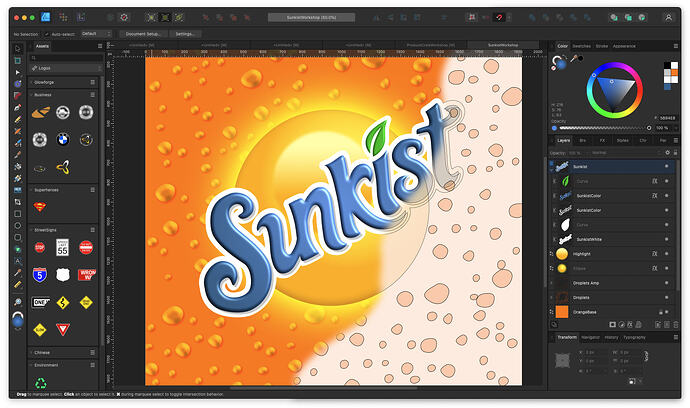
Task: Insert the Interstate 5 shield asset
Action: click(40, 275)
